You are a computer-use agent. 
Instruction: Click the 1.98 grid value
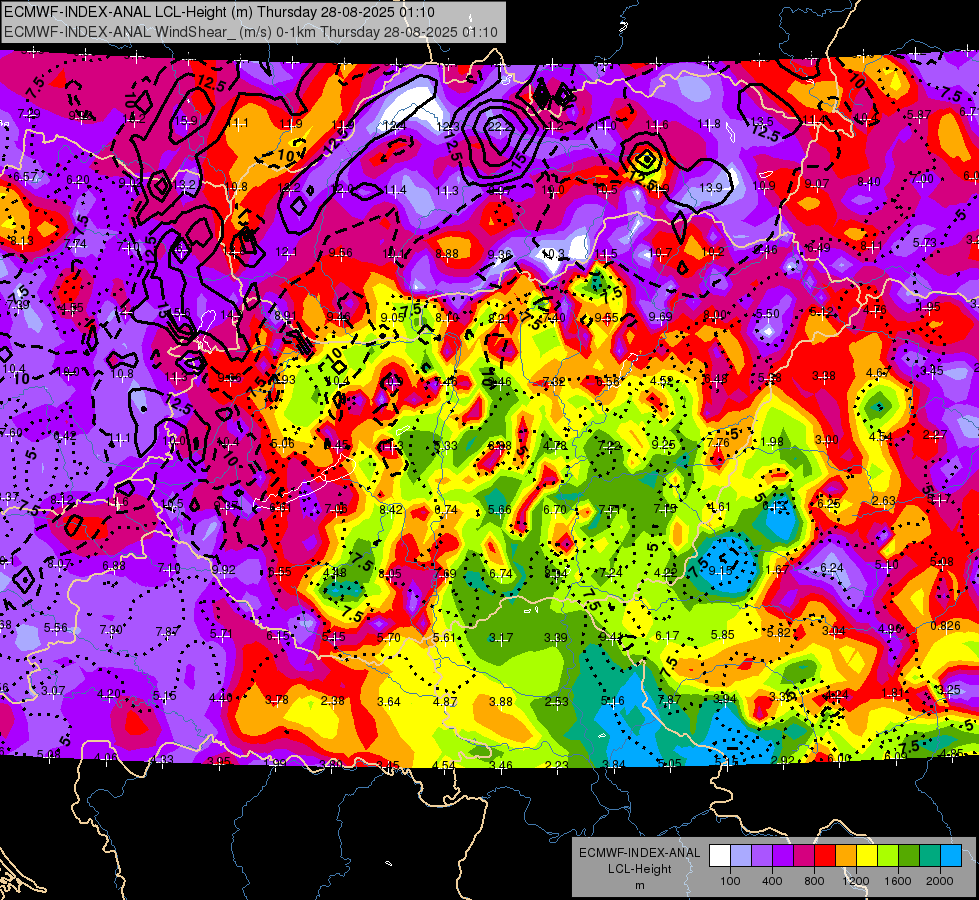point(772,442)
